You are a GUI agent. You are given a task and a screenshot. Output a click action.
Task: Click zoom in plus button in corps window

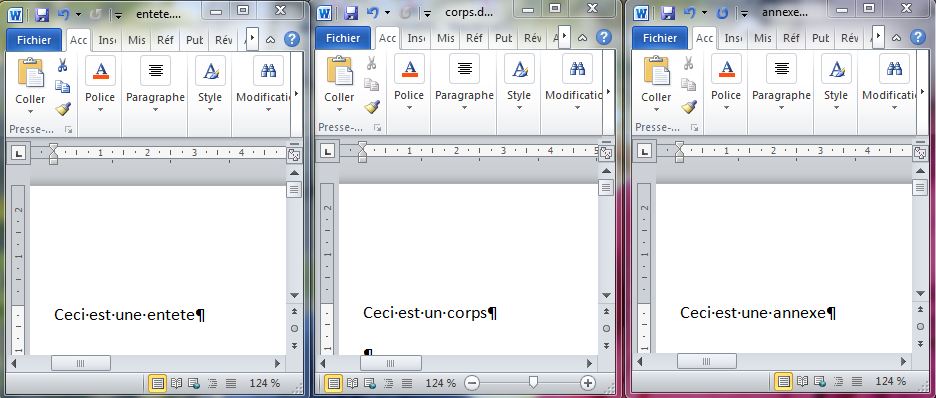(x=588, y=382)
